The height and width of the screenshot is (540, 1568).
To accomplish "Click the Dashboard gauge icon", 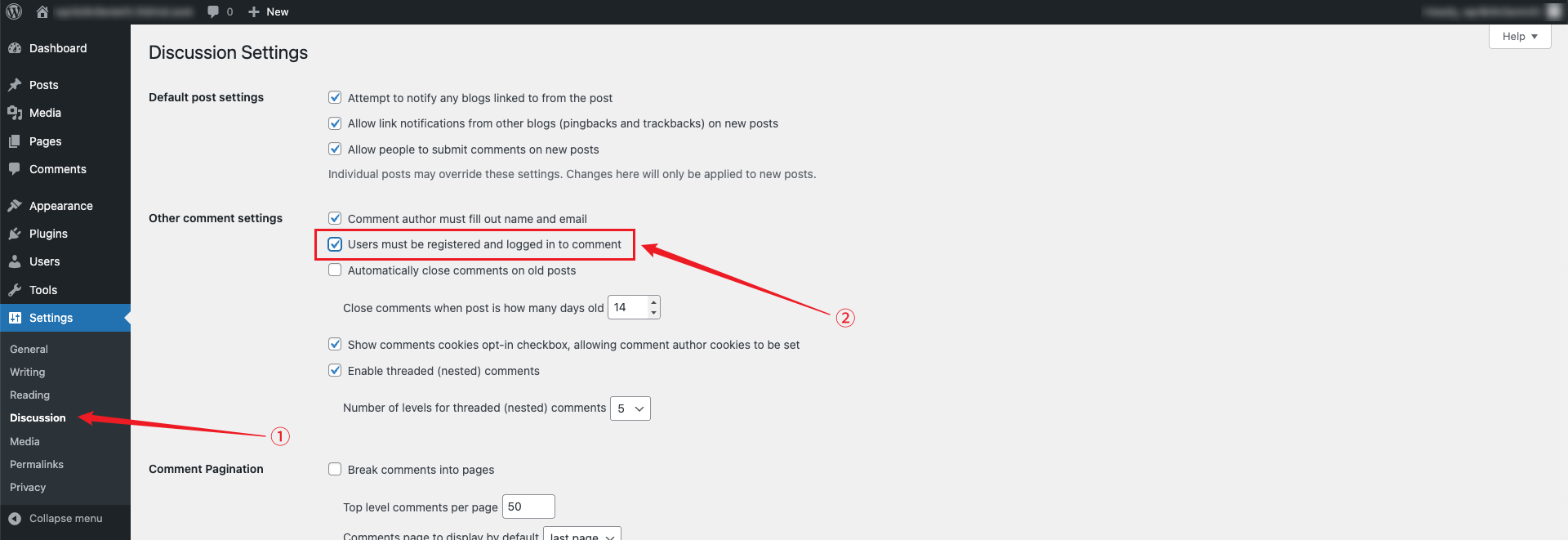I will click(15, 48).
